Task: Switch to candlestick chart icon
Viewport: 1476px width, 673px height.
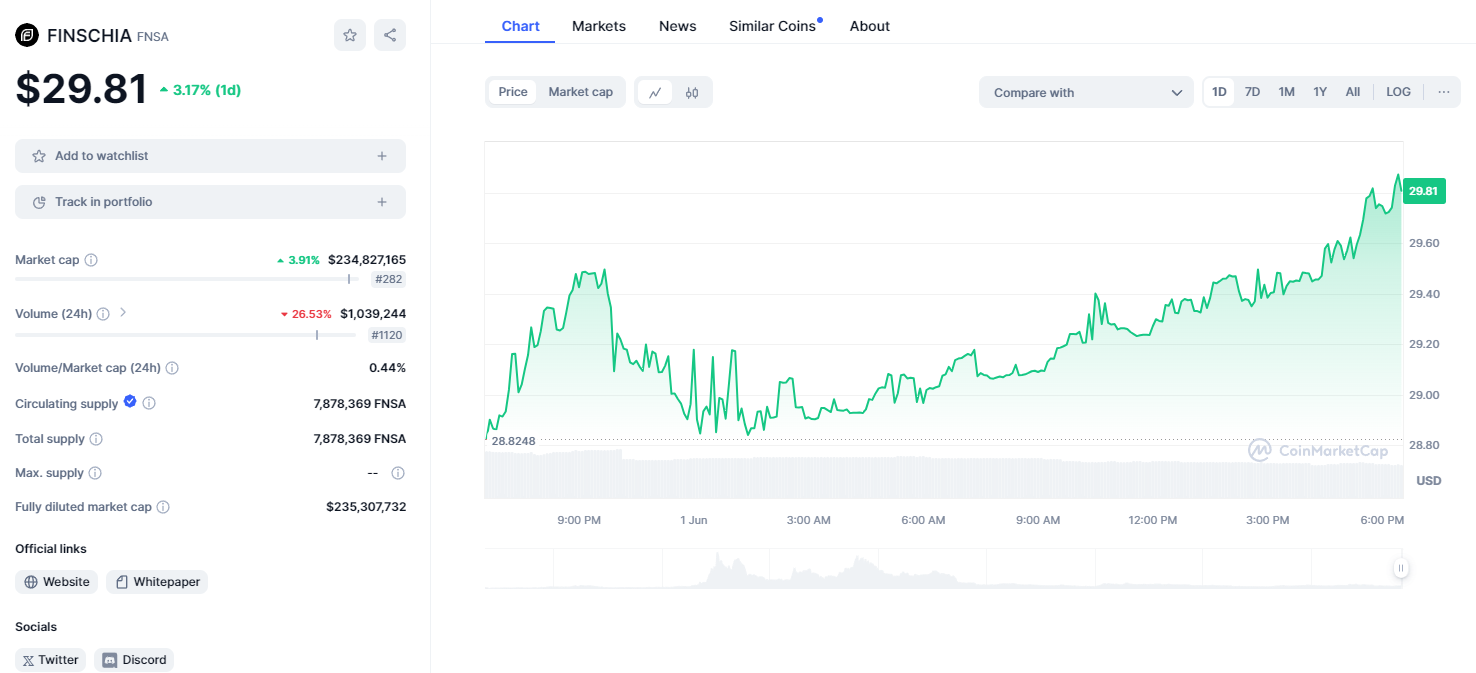Action: (x=692, y=92)
